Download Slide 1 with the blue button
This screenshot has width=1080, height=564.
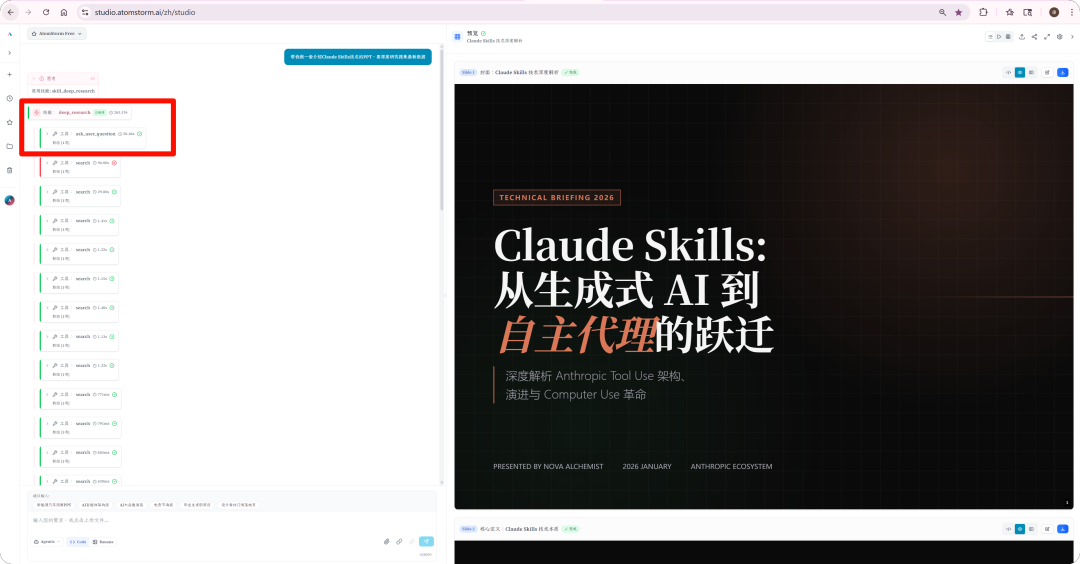pos(1063,72)
